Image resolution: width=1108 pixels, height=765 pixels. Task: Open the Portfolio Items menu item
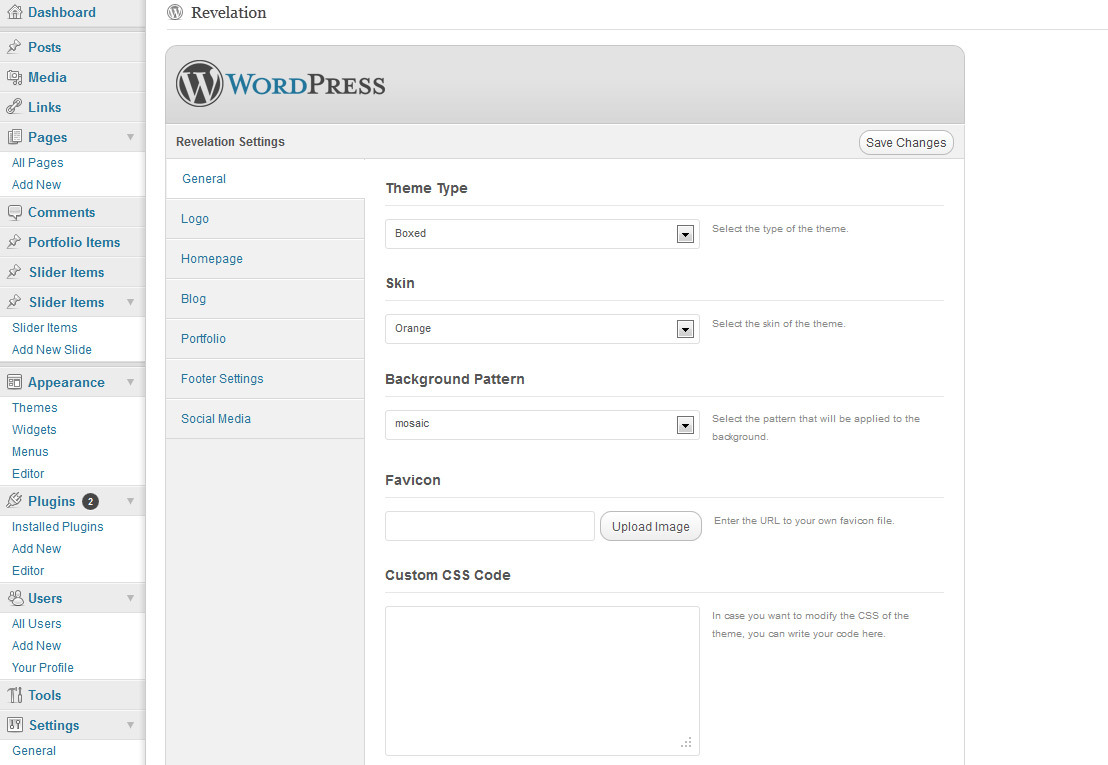click(x=72, y=242)
